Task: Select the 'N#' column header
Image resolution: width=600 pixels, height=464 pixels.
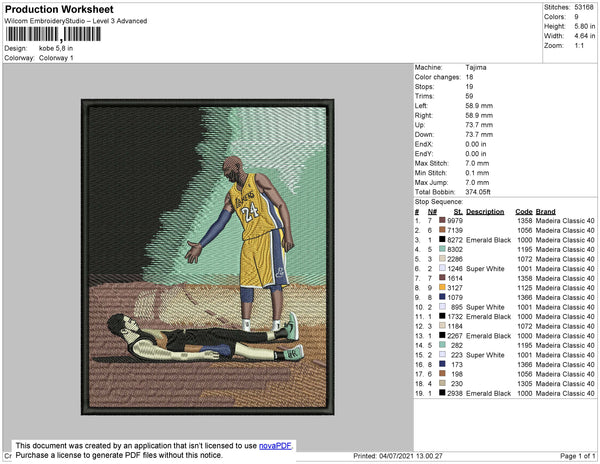Action: point(432,212)
